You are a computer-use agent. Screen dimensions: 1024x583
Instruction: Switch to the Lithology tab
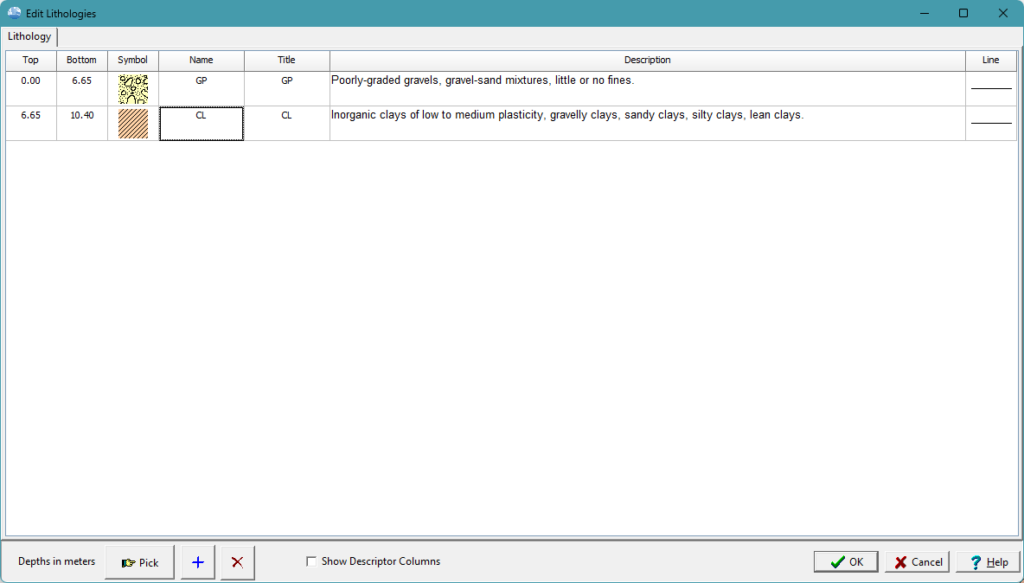point(30,37)
